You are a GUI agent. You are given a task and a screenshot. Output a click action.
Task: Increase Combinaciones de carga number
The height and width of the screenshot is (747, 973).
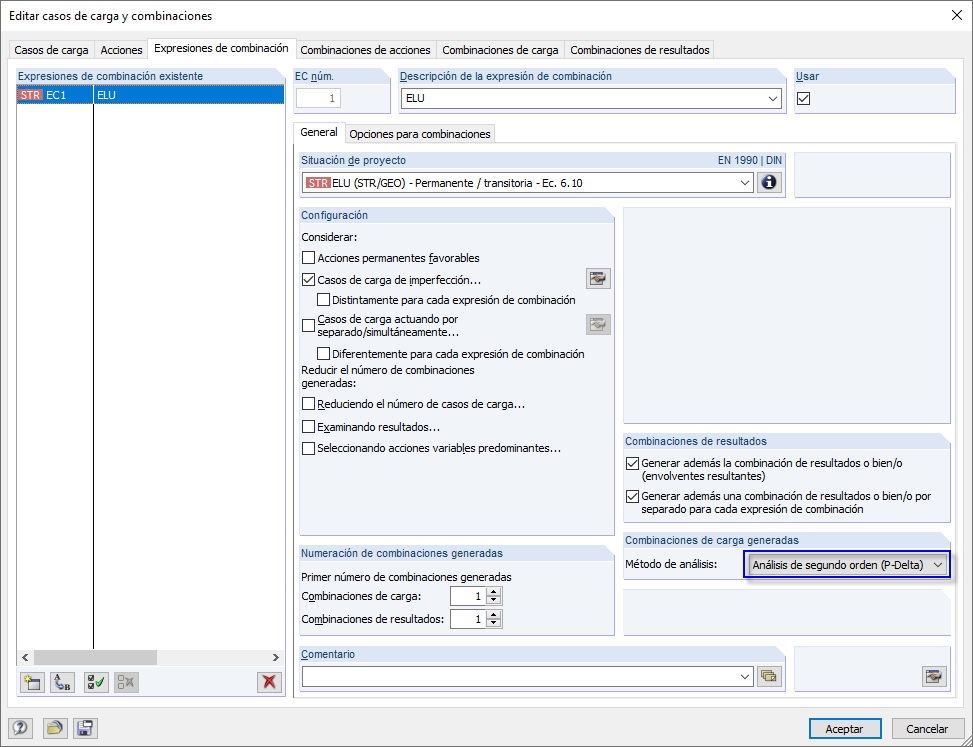[x=493, y=592]
